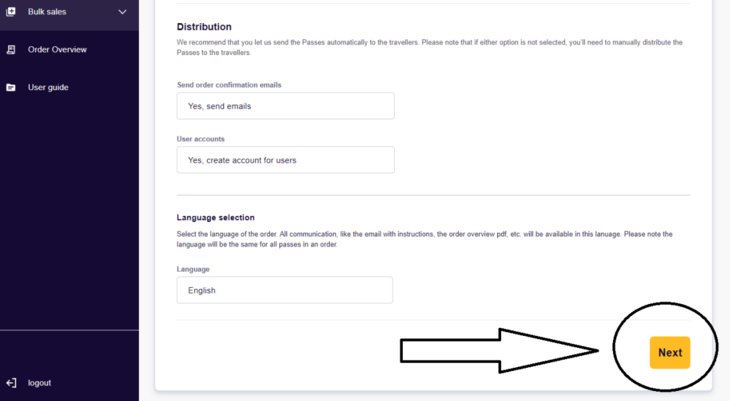730x401 pixels.
Task: Click the yellow Next button
Action: point(670,353)
